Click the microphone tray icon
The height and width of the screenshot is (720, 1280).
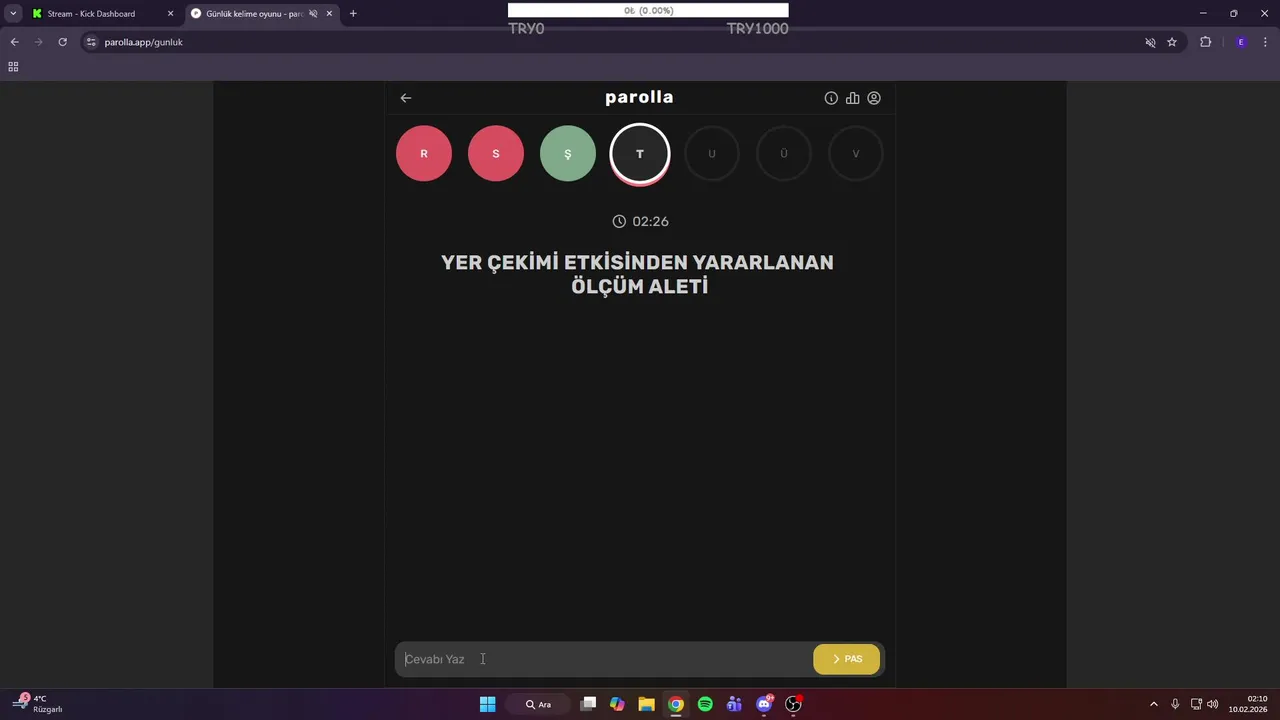(x=1175, y=704)
